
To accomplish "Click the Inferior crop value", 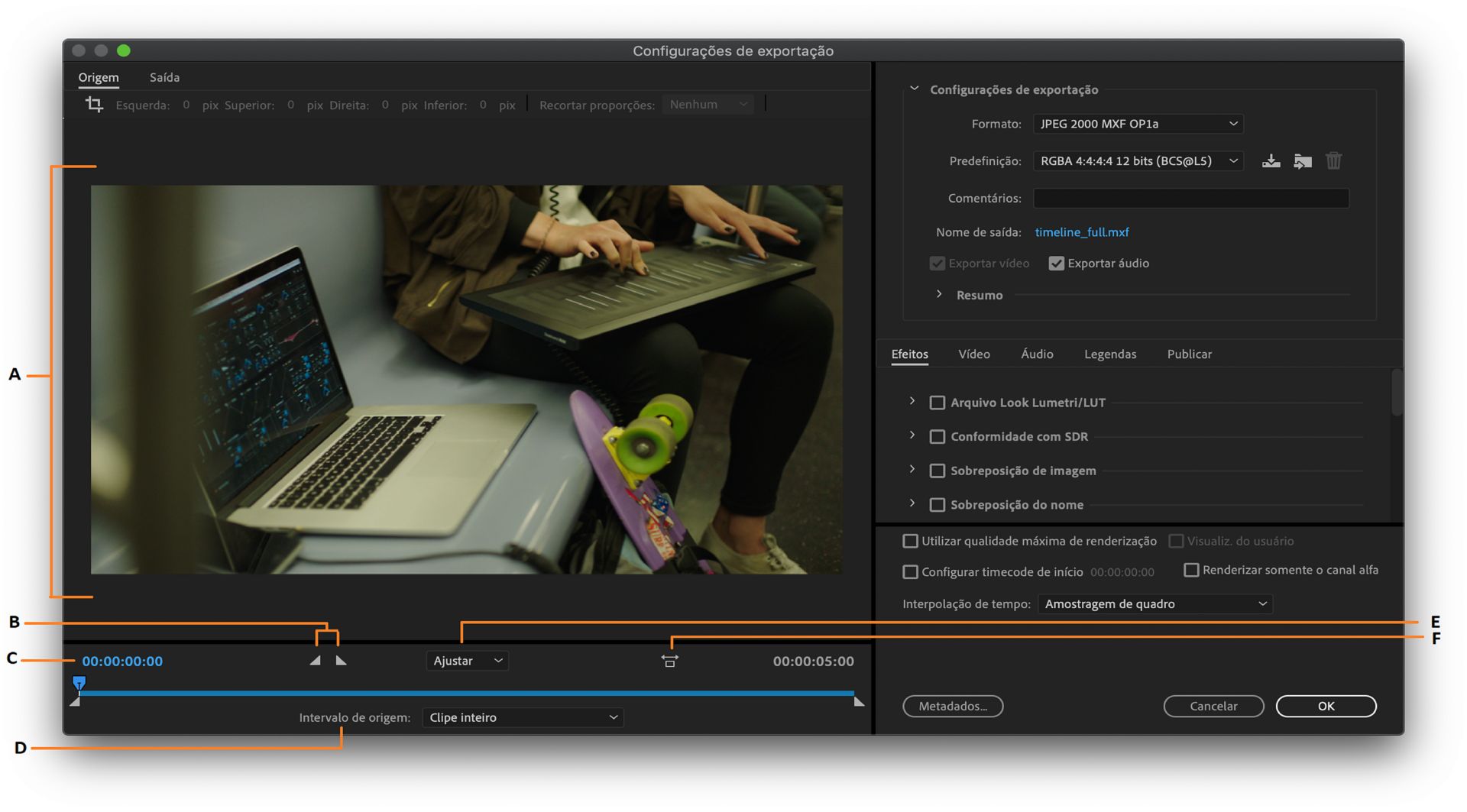I will pos(483,105).
